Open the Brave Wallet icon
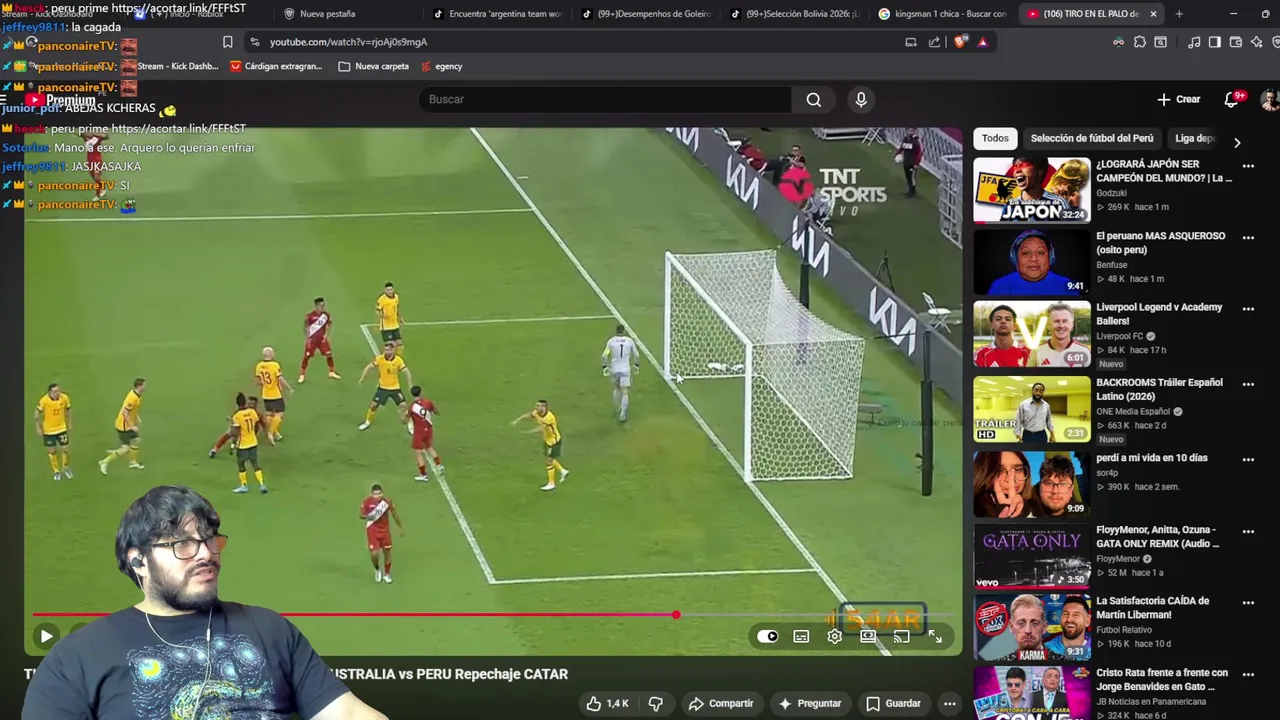The image size is (1280, 720). tap(1236, 42)
